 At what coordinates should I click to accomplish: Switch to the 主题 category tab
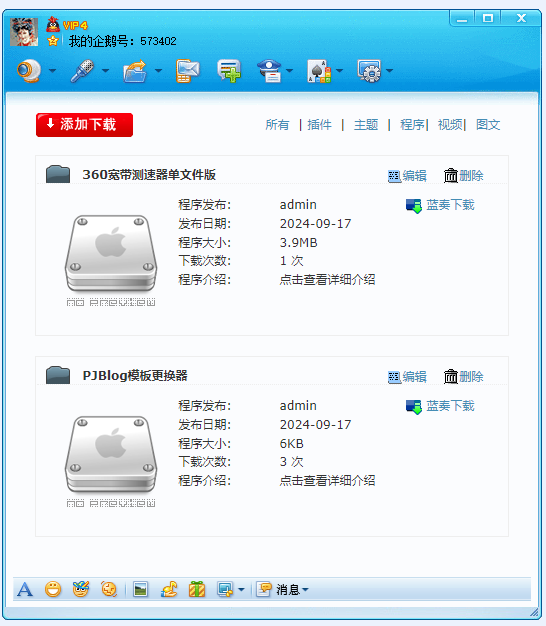[x=366, y=125]
